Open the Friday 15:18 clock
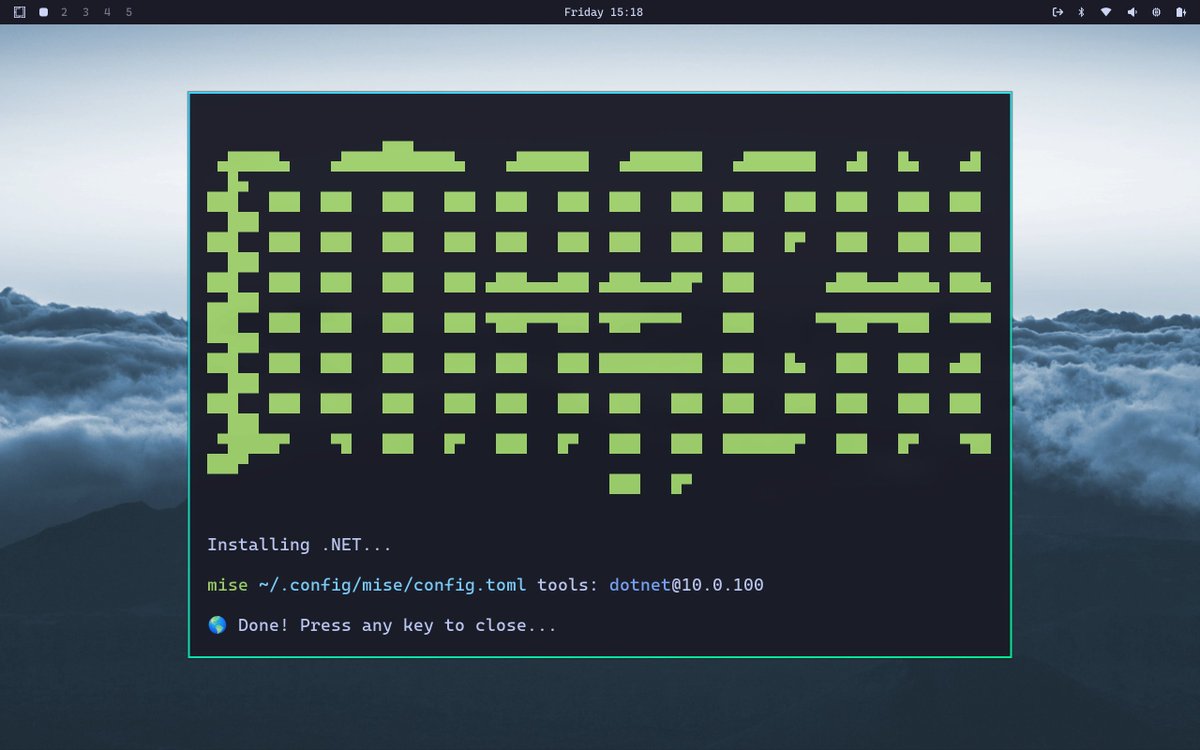Screen dimensions: 1200x750 [x=603, y=12]
